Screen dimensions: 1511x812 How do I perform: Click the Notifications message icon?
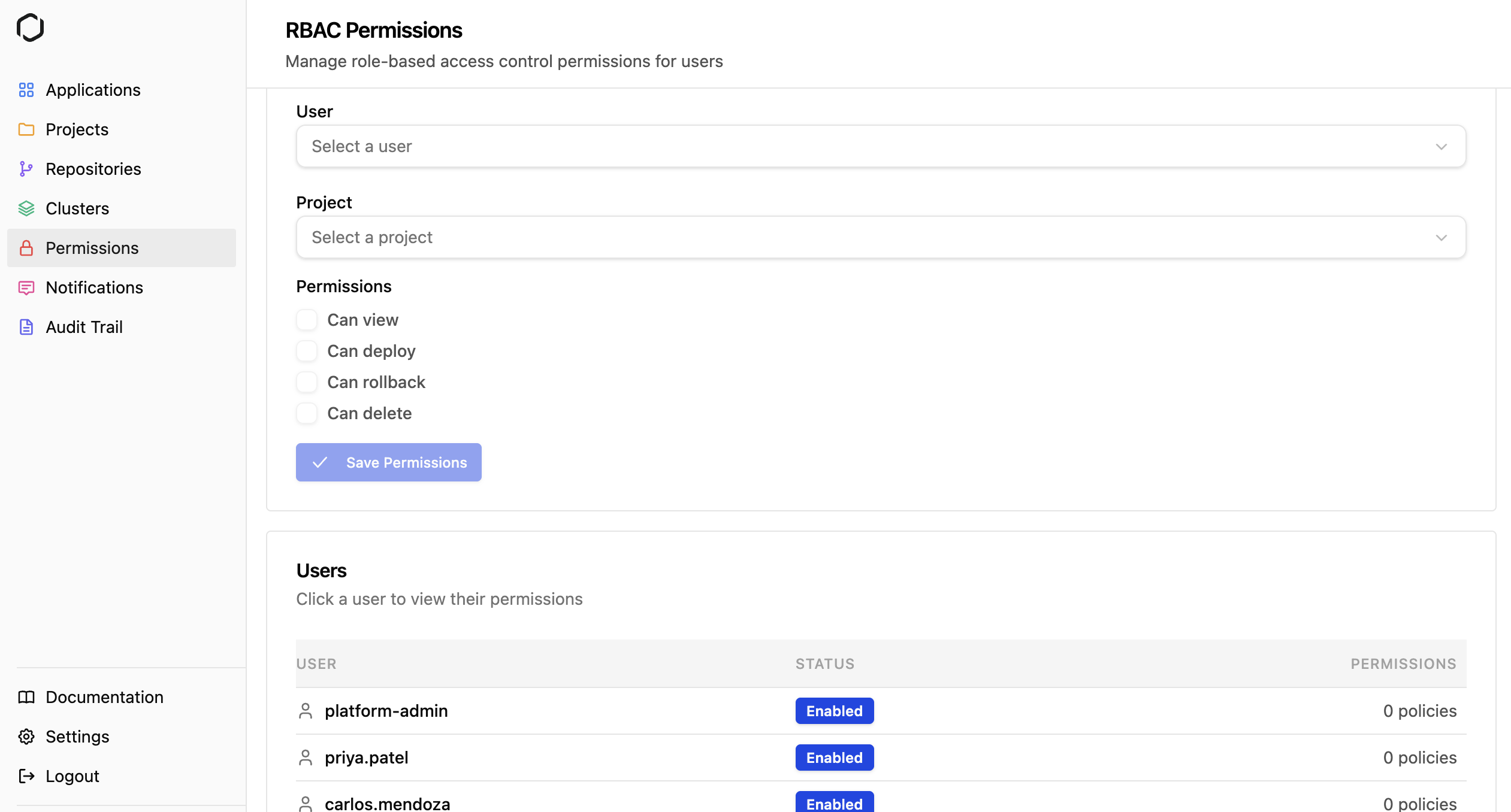click(x=26, y=287)
